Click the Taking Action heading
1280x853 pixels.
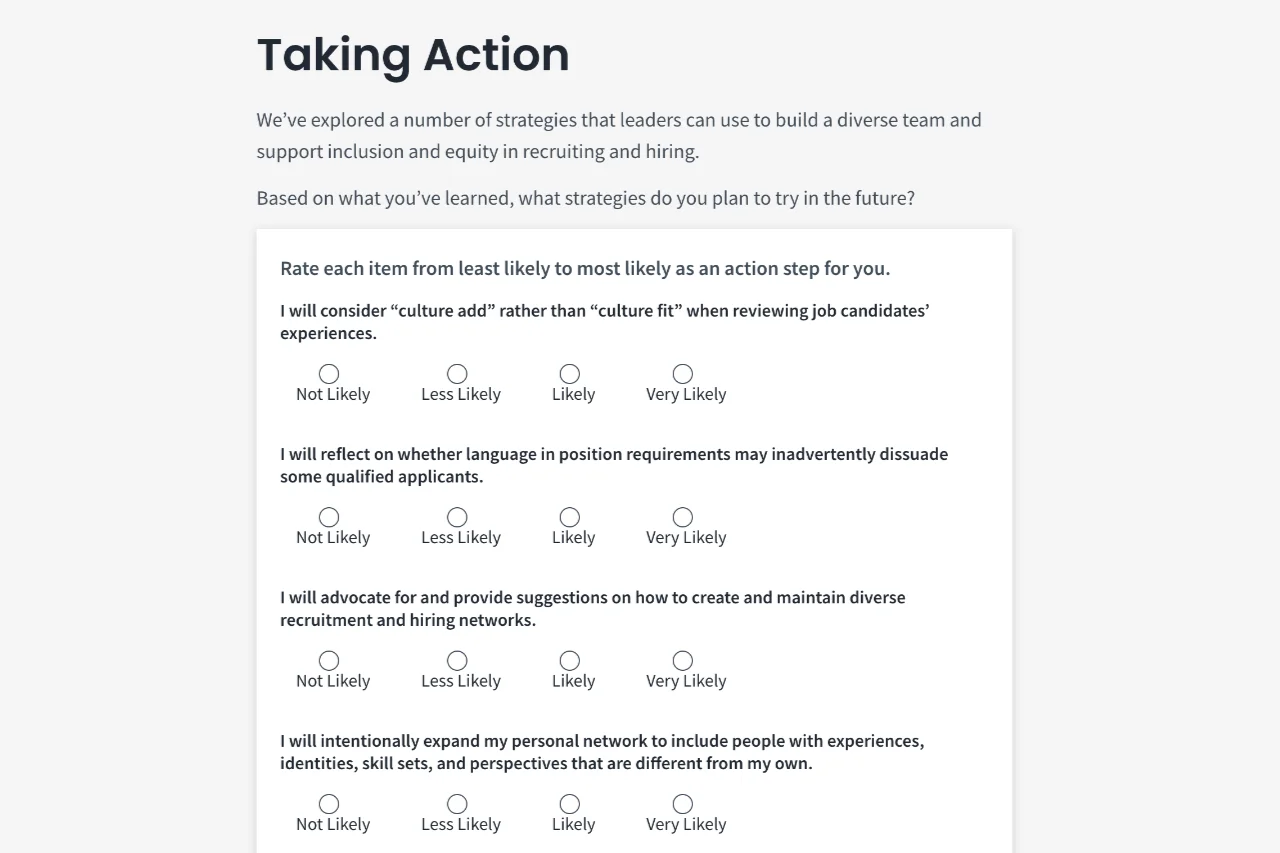[413, 55]
